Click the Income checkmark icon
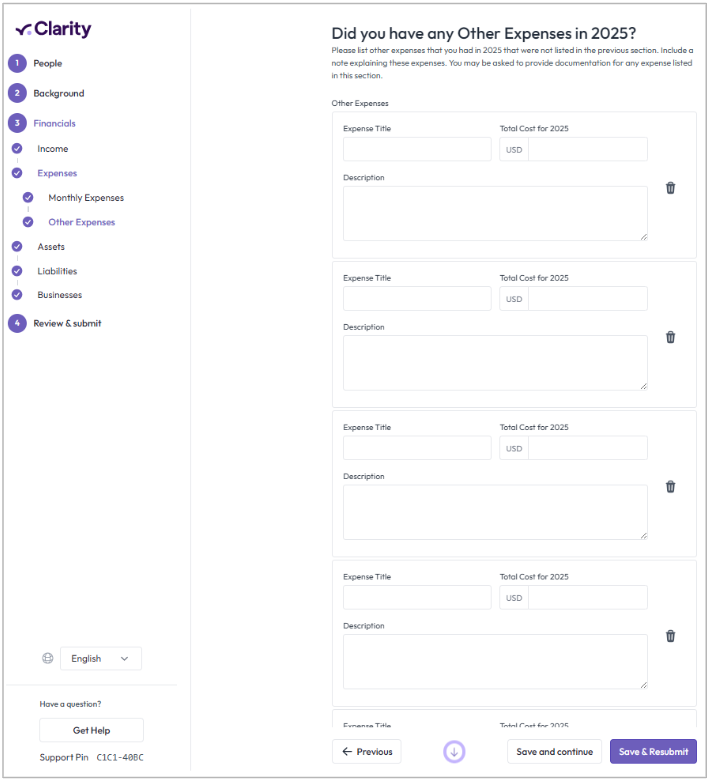709x780 pixels. coord(17,148)
